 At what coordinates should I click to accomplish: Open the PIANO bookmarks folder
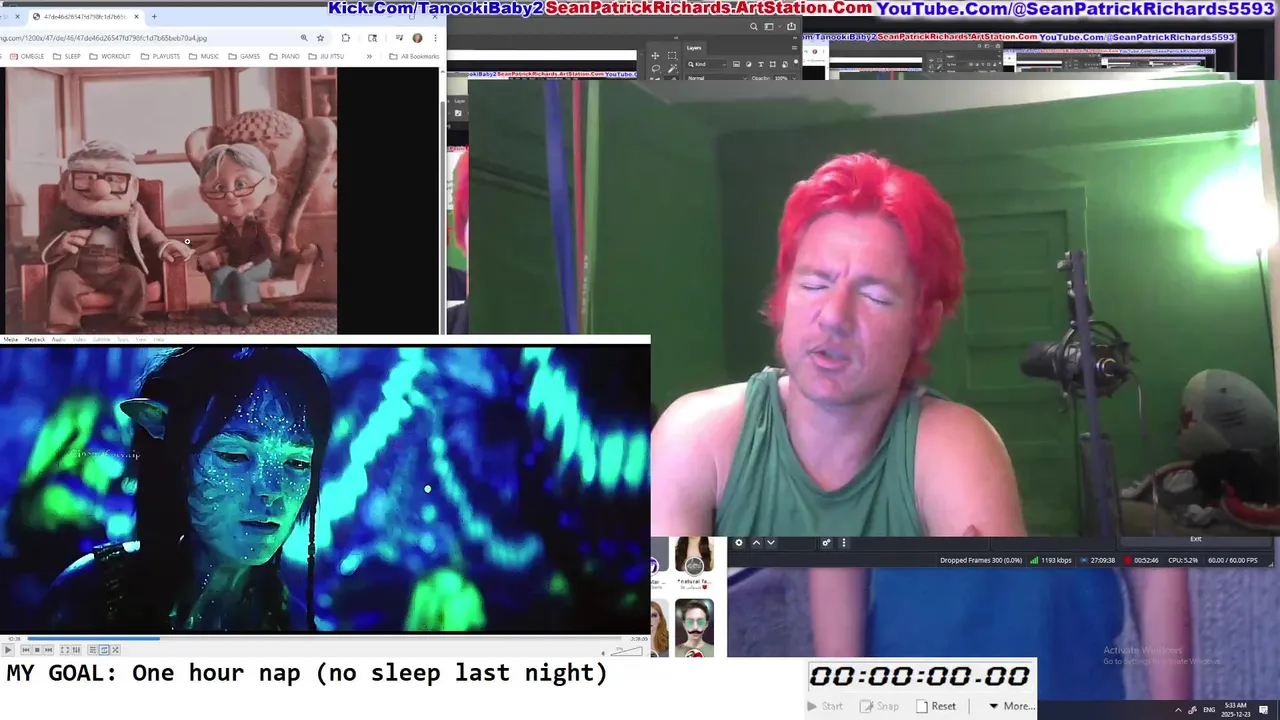284,56
